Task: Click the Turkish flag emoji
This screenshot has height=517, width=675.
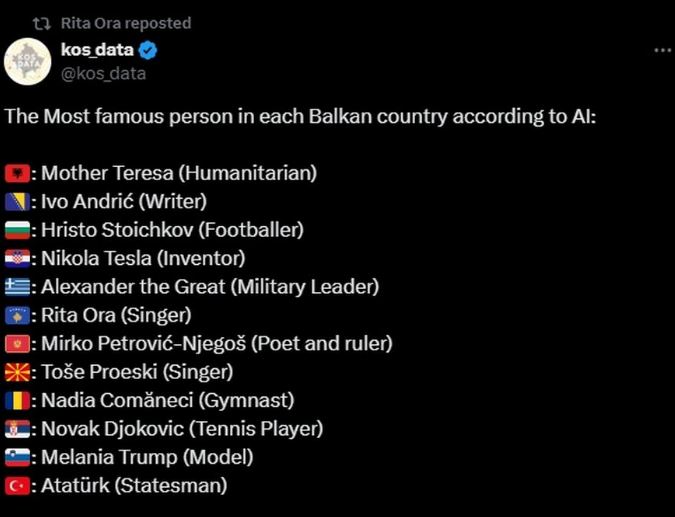Action: point(17,486)
